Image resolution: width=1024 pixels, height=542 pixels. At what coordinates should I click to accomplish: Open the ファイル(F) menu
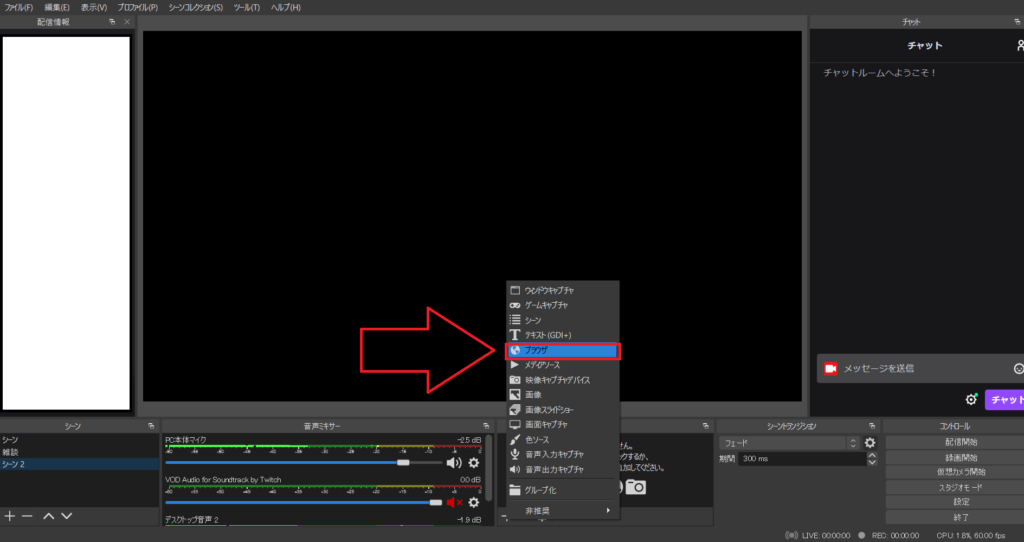pos(18,8)
